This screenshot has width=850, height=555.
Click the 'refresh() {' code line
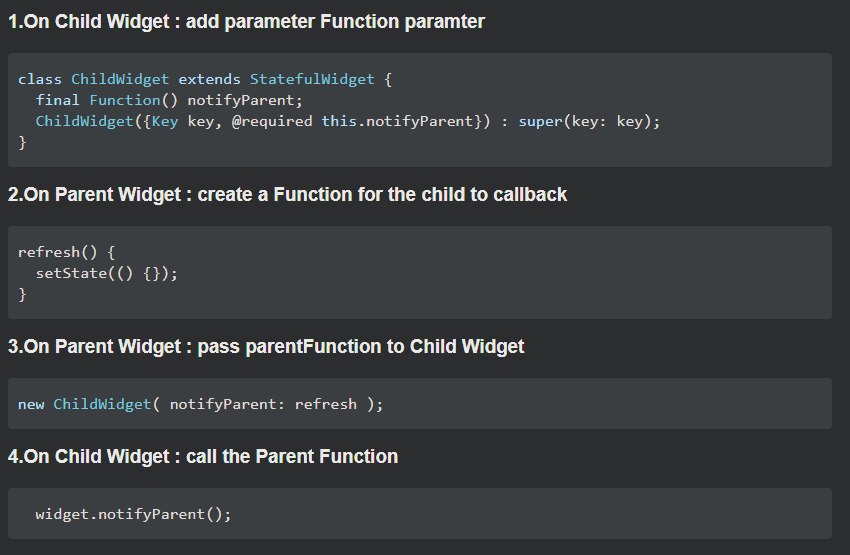pos(66,253)
